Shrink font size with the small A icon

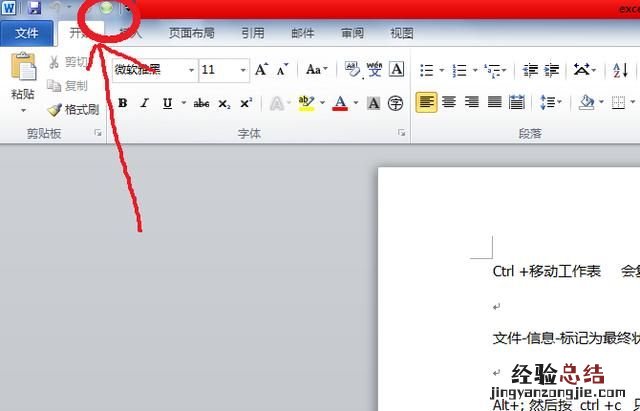[282, 70]
